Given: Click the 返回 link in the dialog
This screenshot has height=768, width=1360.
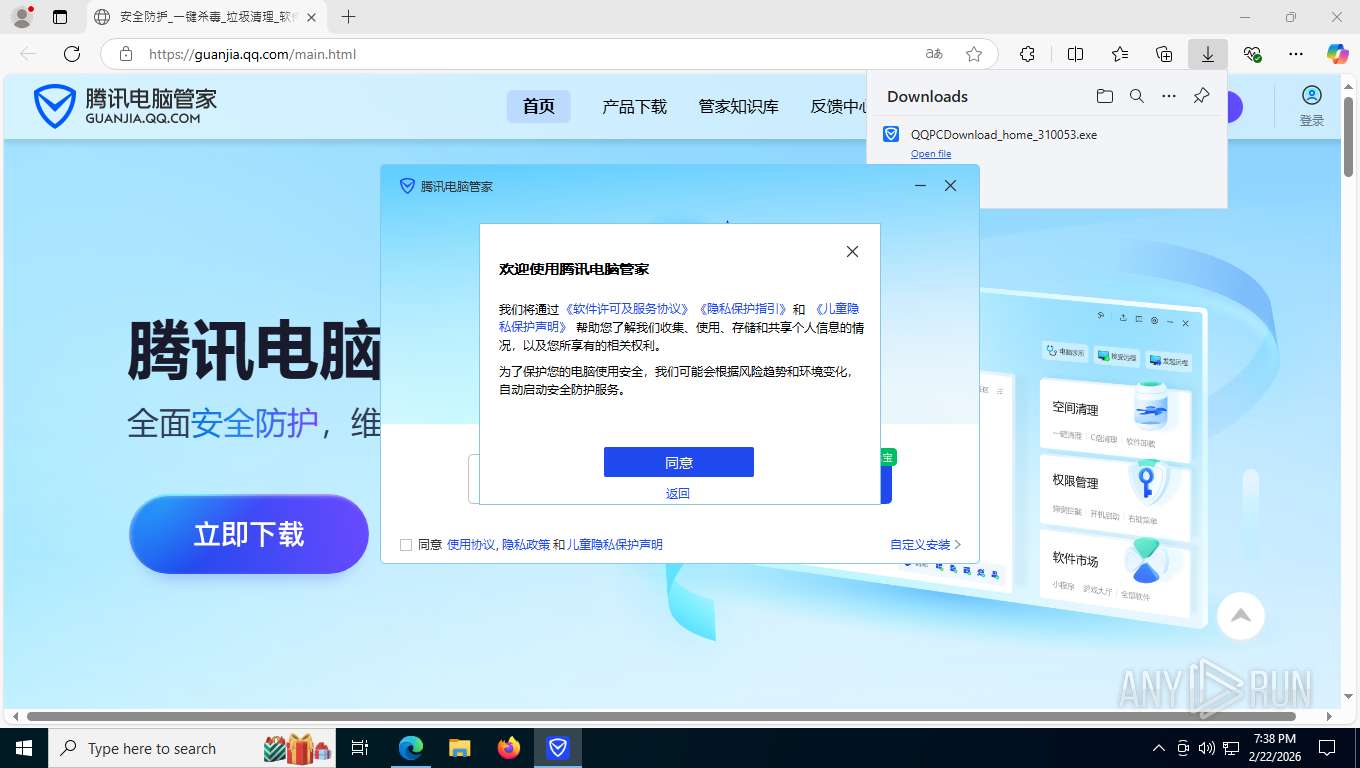Looking at the screenshot, I should tap(678, 493).
